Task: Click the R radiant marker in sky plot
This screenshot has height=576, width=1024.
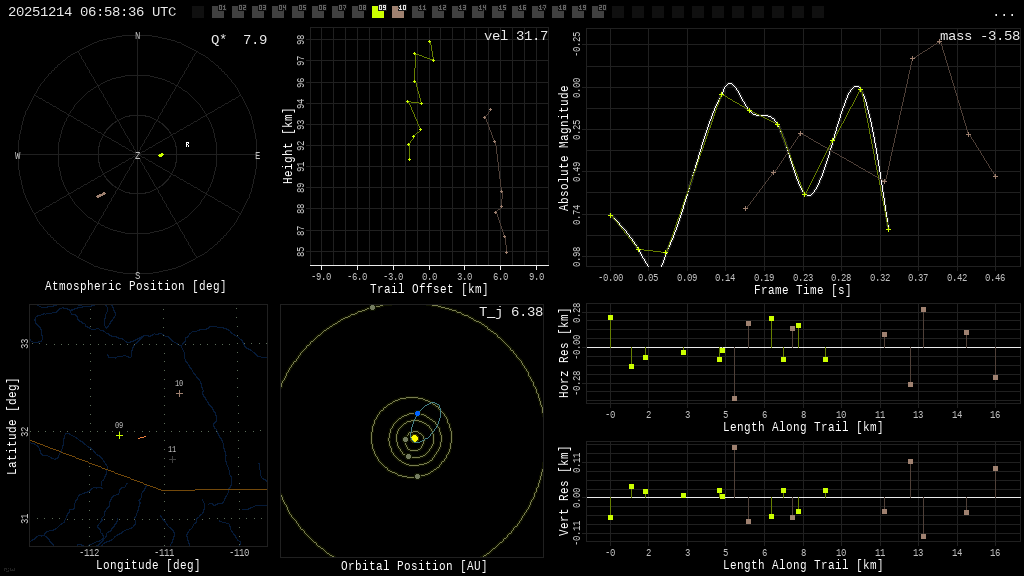Action: pos(187,145)
